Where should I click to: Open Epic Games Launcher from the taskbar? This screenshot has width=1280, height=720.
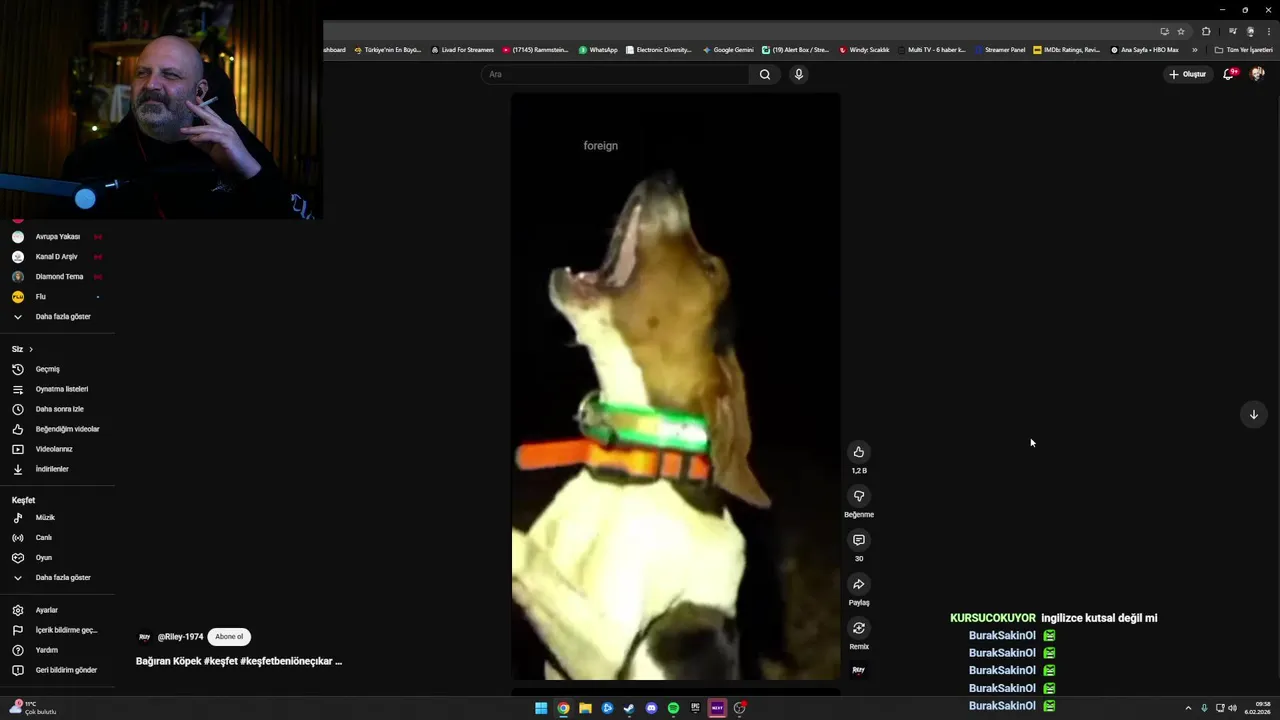coord(695,708)
